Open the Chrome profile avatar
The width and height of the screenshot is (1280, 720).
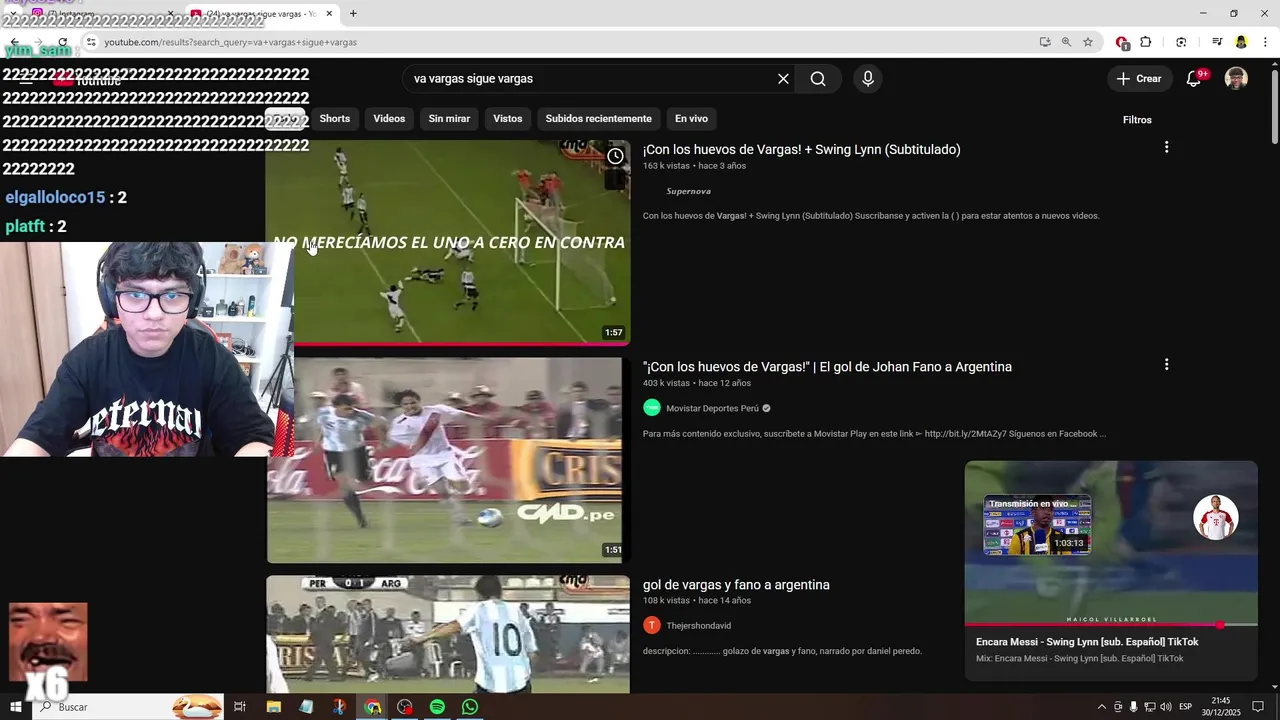click(x=1241, y=42)
